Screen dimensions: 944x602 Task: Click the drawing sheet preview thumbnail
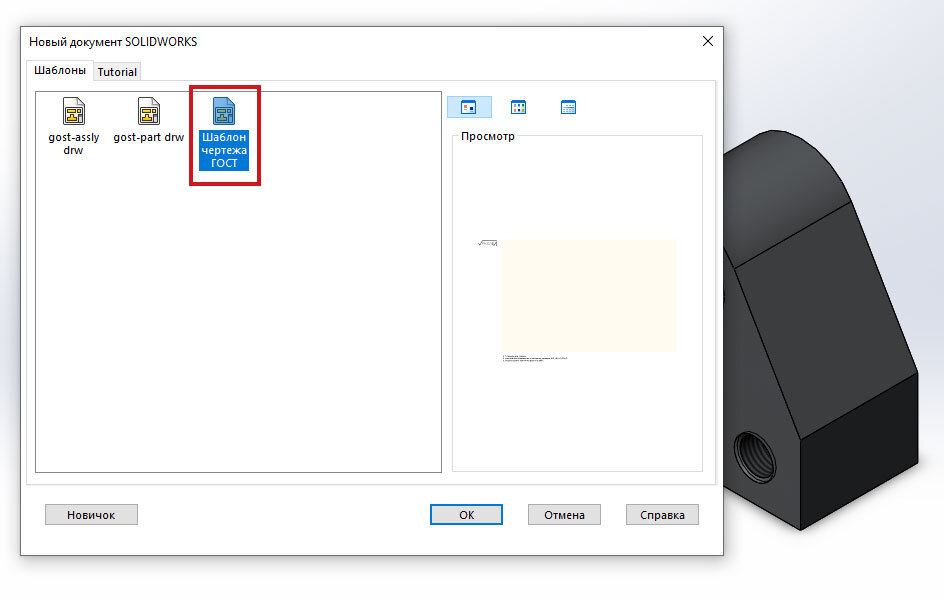coord(588,296)
